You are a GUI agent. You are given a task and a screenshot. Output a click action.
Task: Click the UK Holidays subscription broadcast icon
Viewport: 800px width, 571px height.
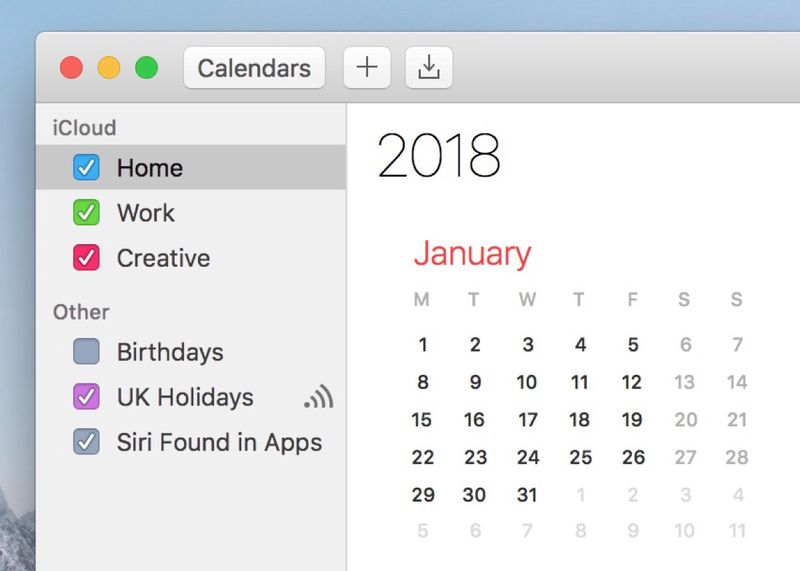(319, 397)
